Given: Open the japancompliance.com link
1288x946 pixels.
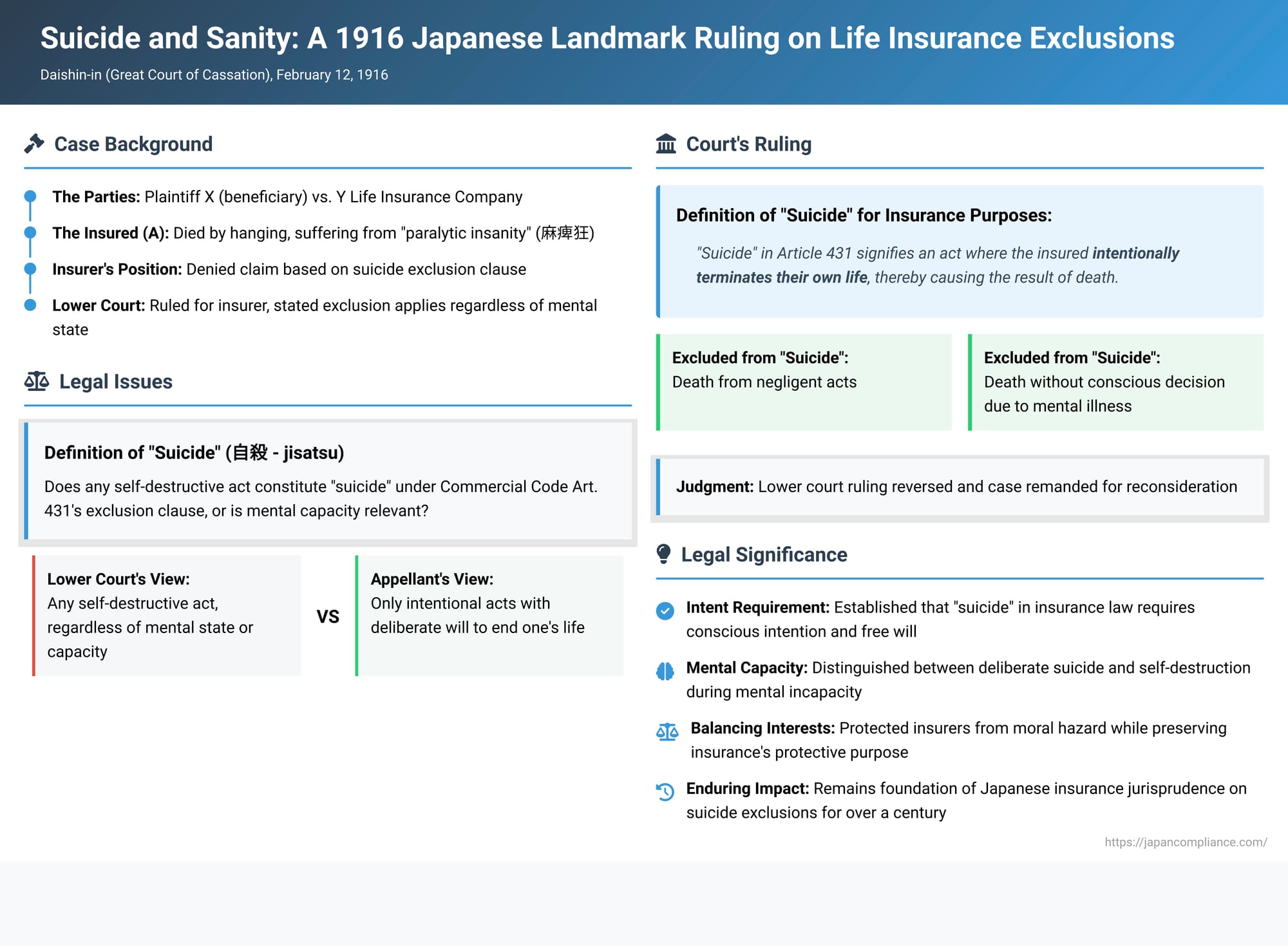Looking at the screenshot, I should coord(1186,842).
